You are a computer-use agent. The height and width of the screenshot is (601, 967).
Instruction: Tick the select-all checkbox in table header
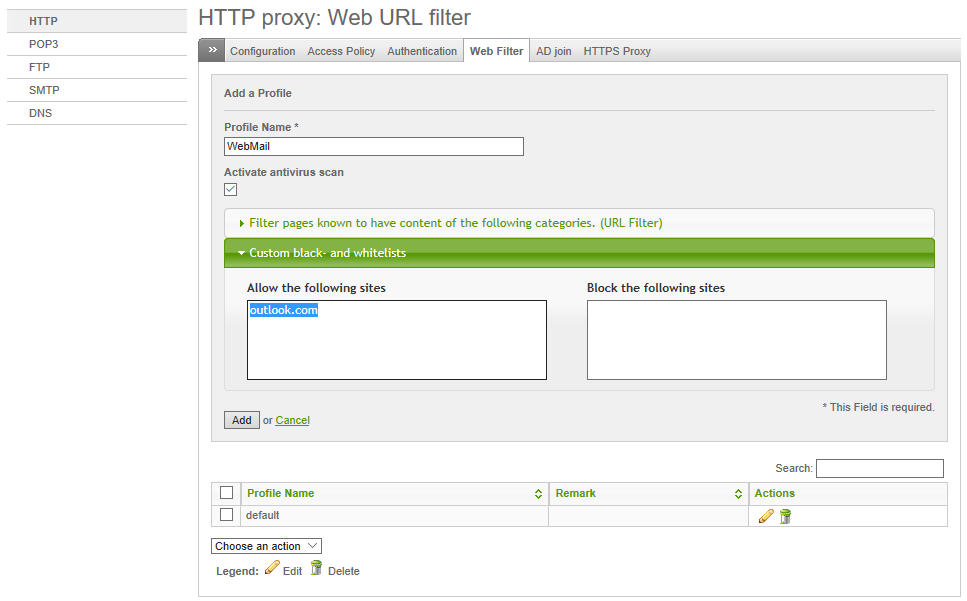tap(226, 493)
